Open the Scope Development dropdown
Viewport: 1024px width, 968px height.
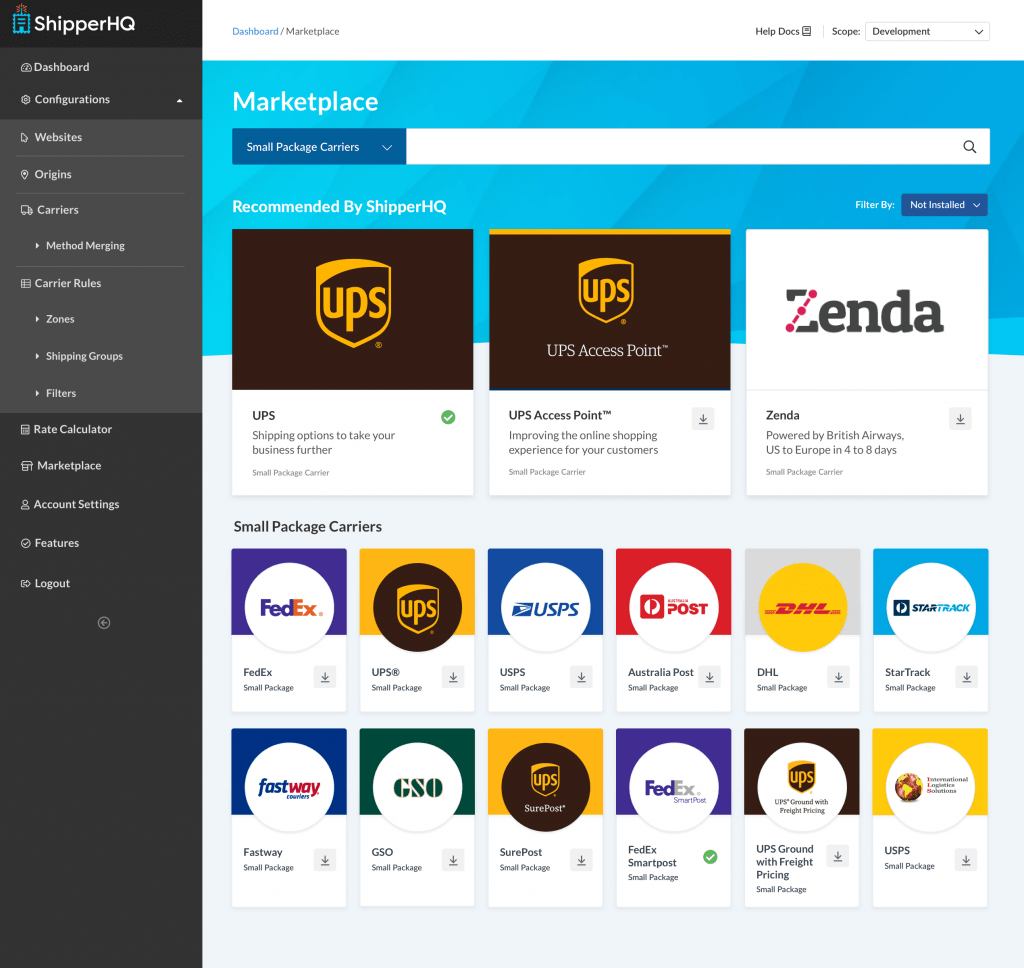pos(927,31)
